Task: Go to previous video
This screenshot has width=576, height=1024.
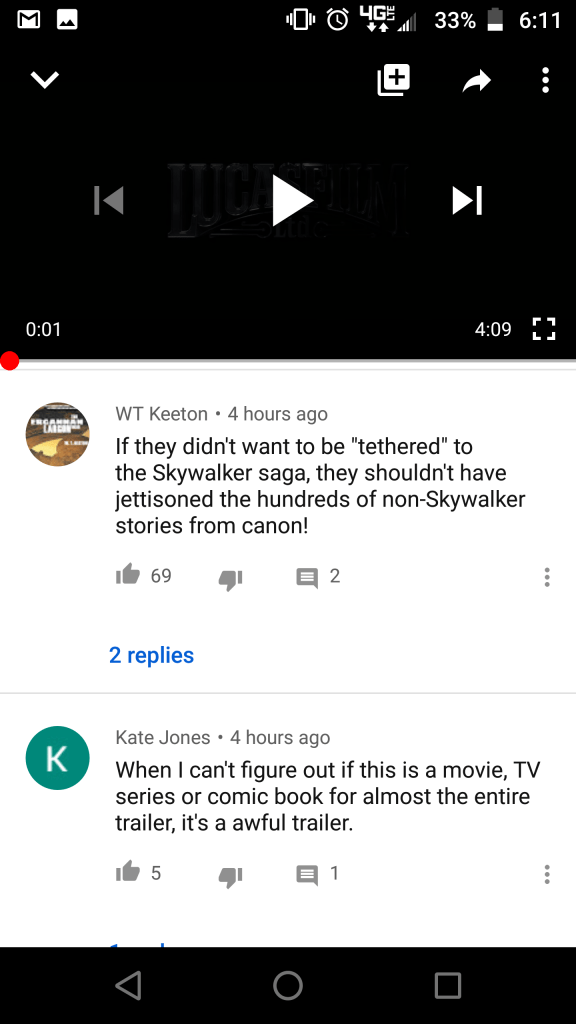Action: 109,200
